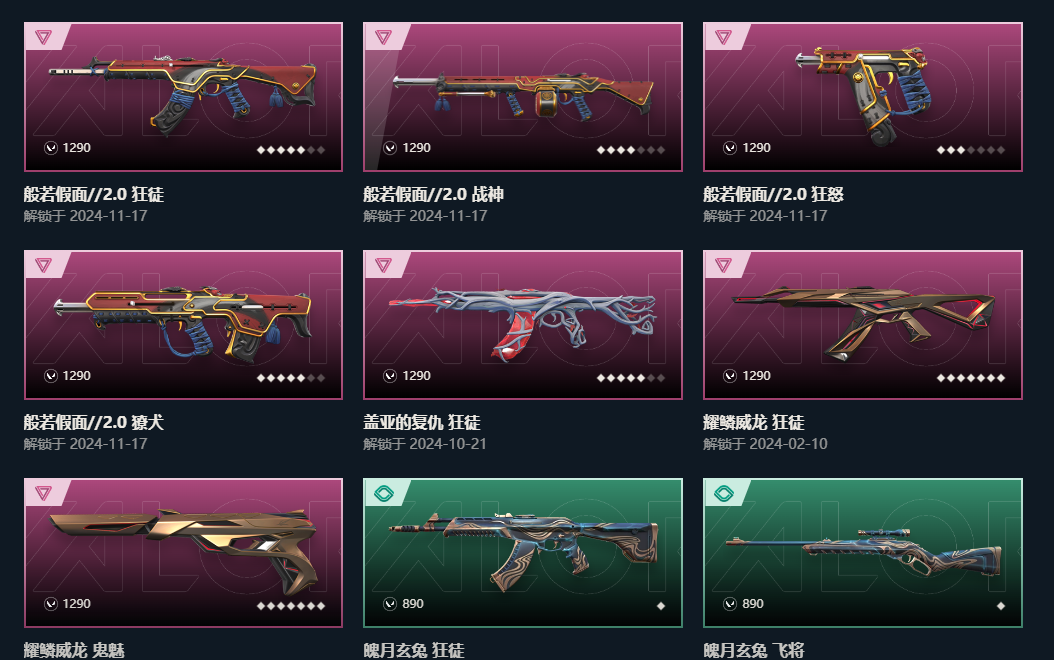1054x660 pixels.
Task: Click VP currency icon on 盖亚的复仇 狂徒 card
Action: (x=390, y=376)
